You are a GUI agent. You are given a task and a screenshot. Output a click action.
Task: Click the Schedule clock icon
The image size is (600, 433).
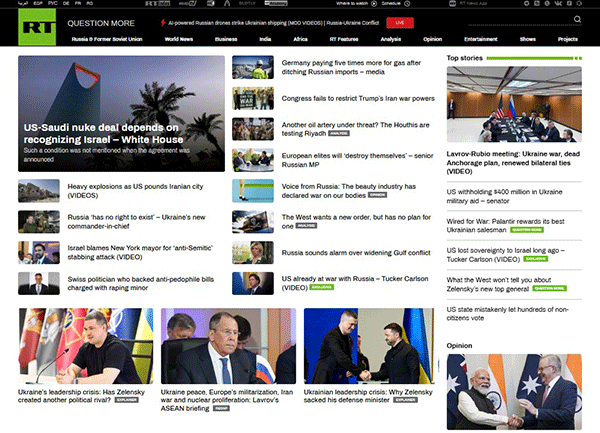[407, 3]
